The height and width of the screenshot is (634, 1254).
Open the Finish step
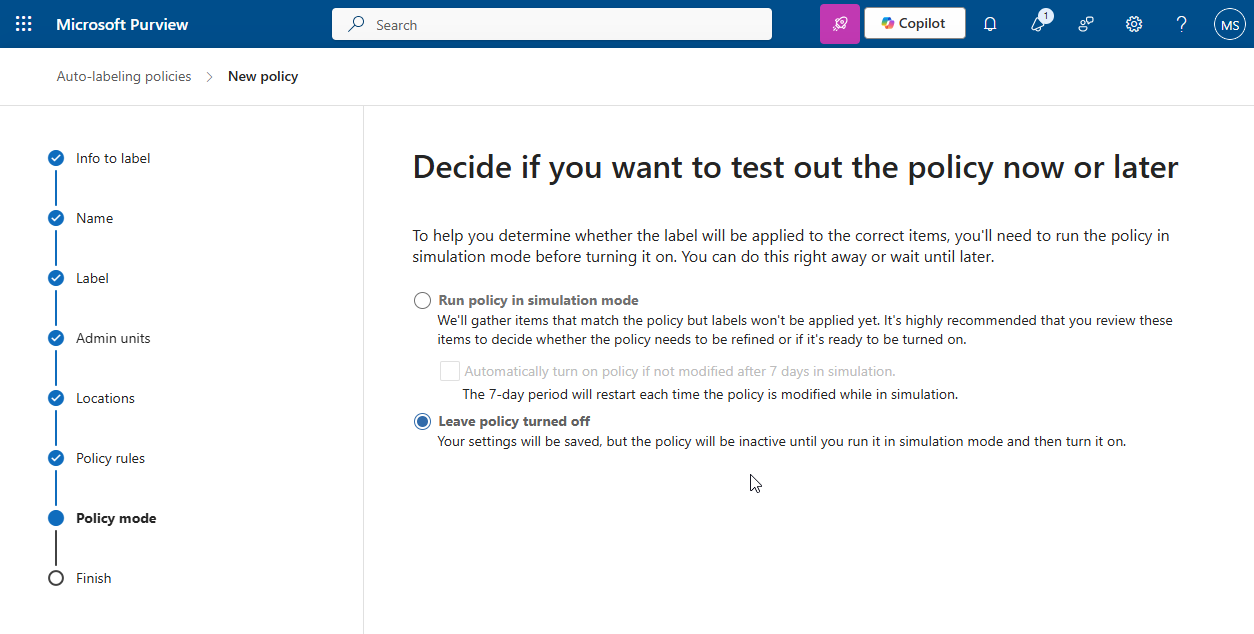point(94,578)
